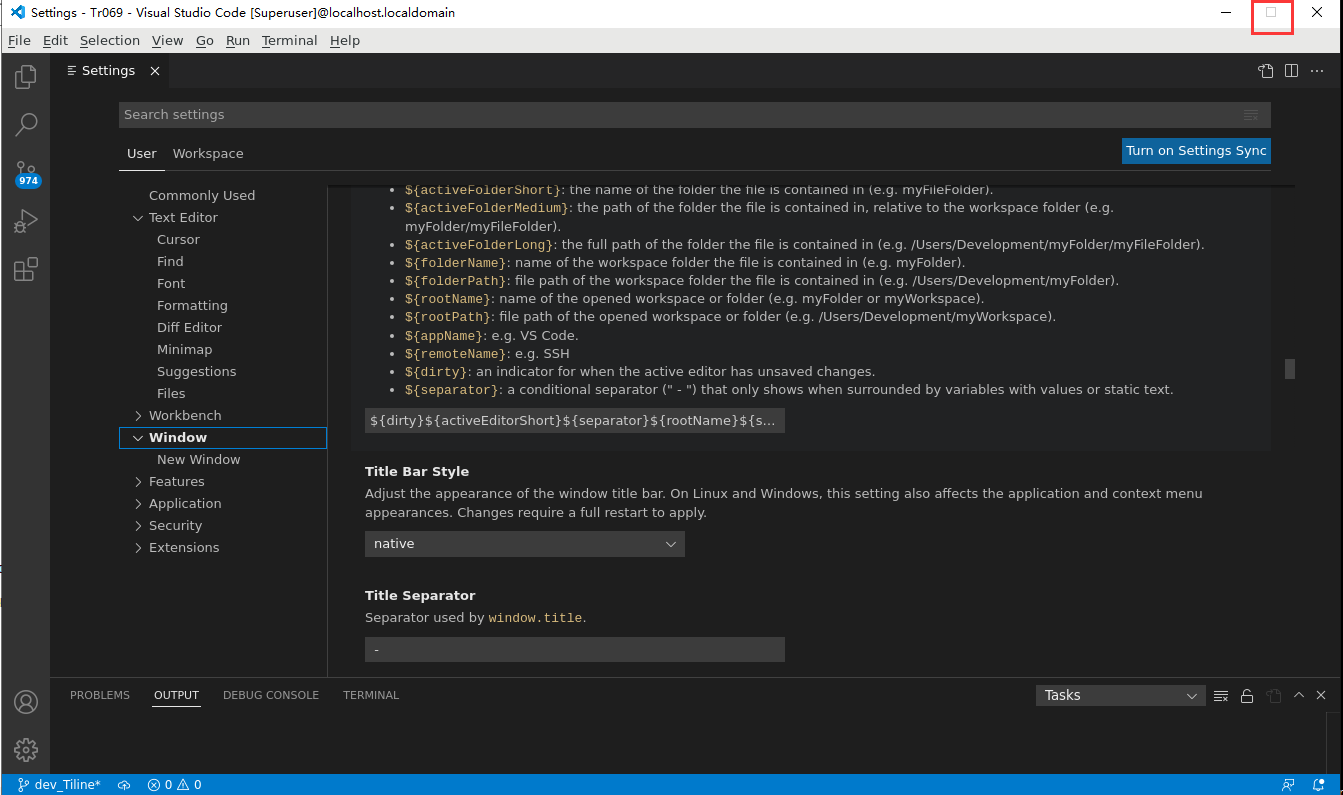This screenshot has width=1343, height=795.
Task: Open the Run and Debug panel
Action: click(25, 220)
